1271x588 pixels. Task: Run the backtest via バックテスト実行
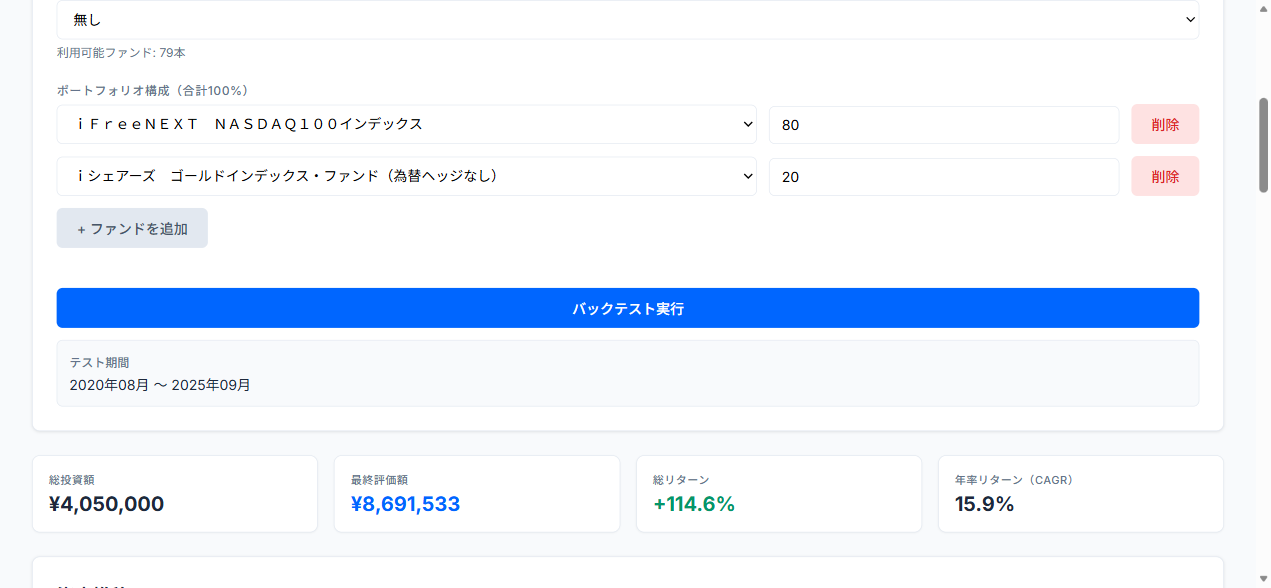(x=628, y=308)
